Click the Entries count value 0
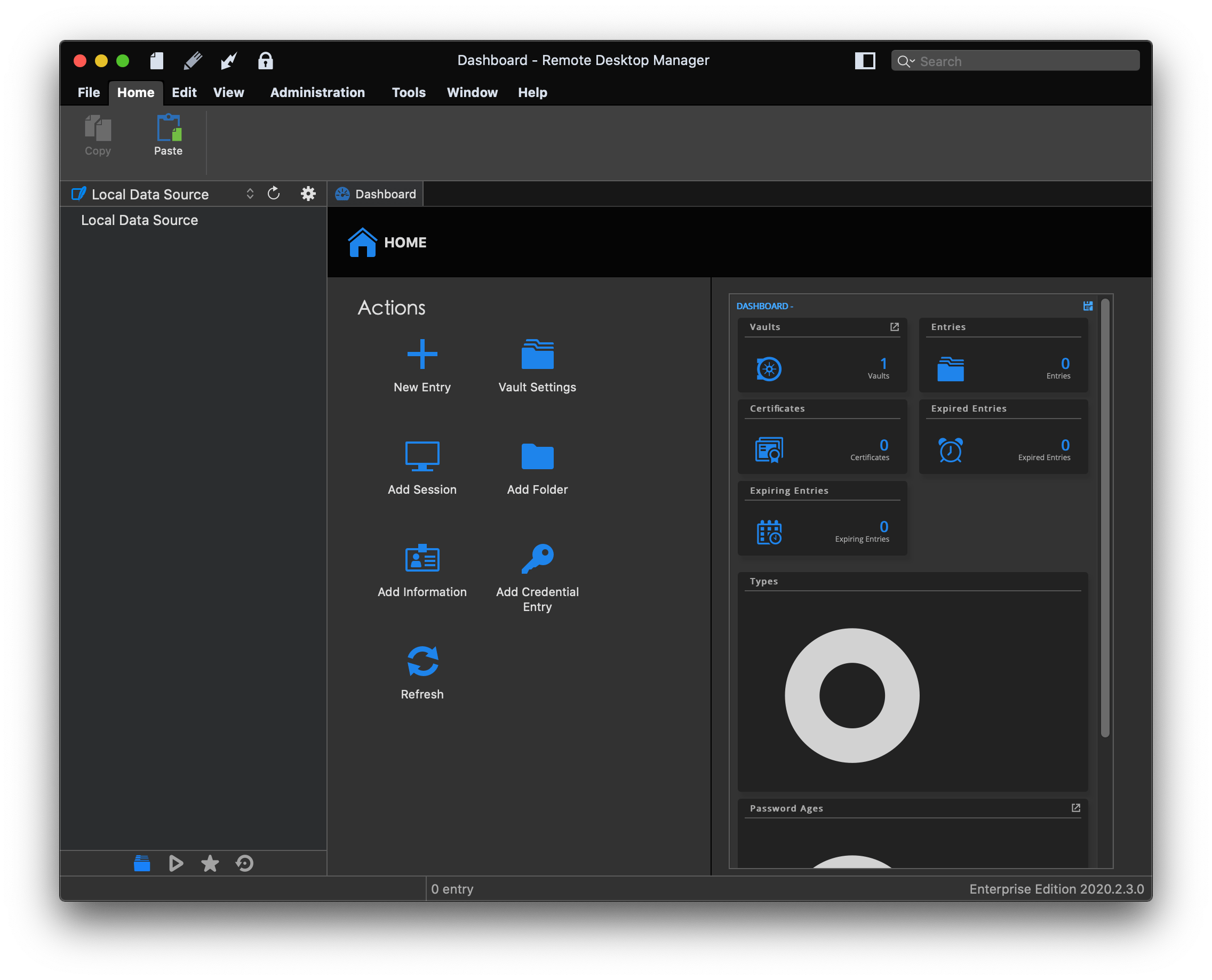Screen dimensions: 1212x980 coord(1065,363)
